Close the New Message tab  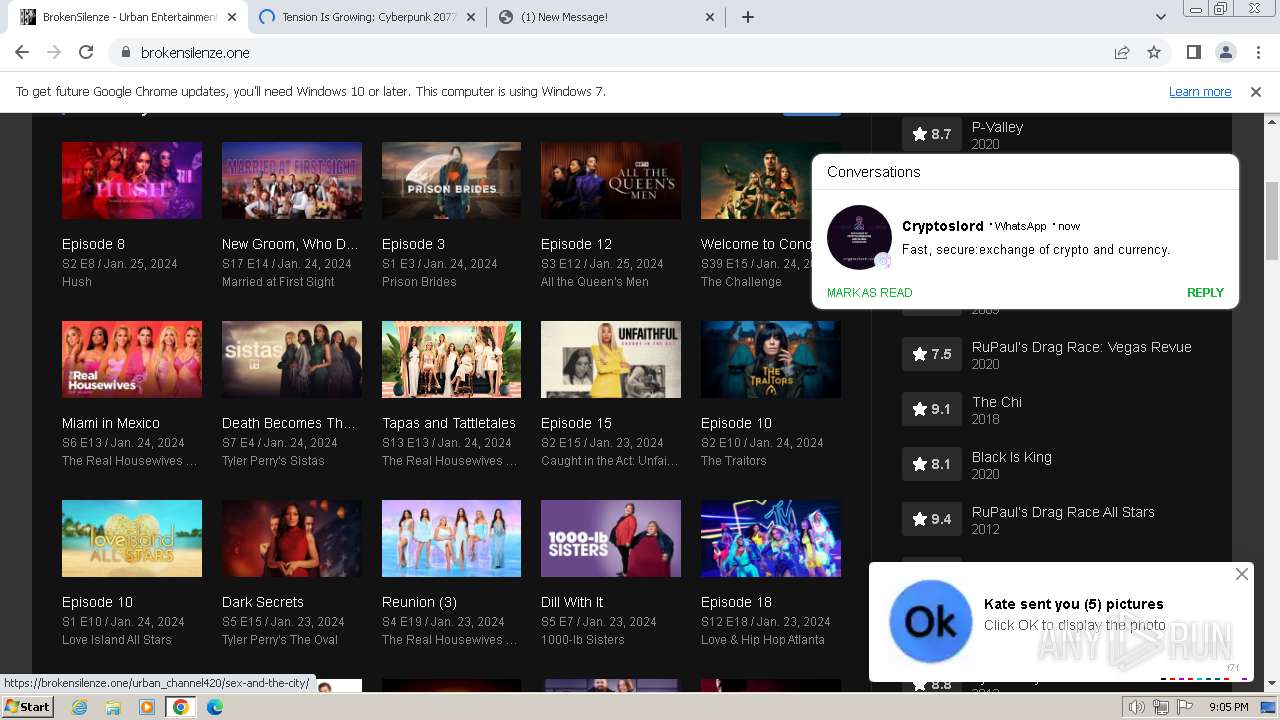coord(710,17)
